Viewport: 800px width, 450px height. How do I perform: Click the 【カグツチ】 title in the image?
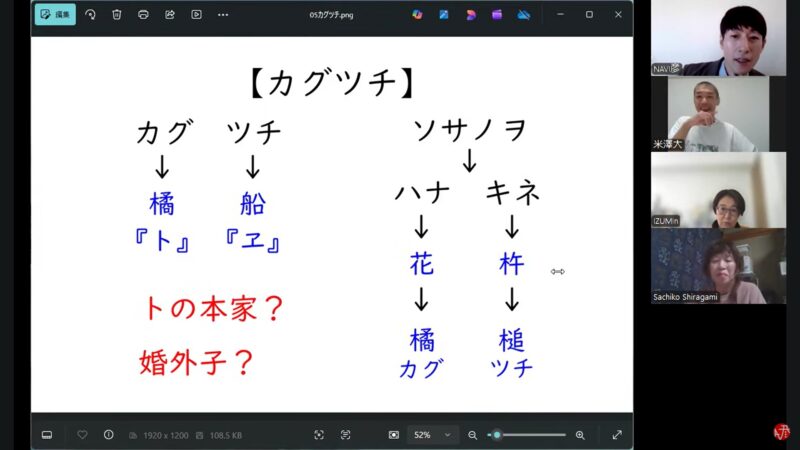point(332,83)
